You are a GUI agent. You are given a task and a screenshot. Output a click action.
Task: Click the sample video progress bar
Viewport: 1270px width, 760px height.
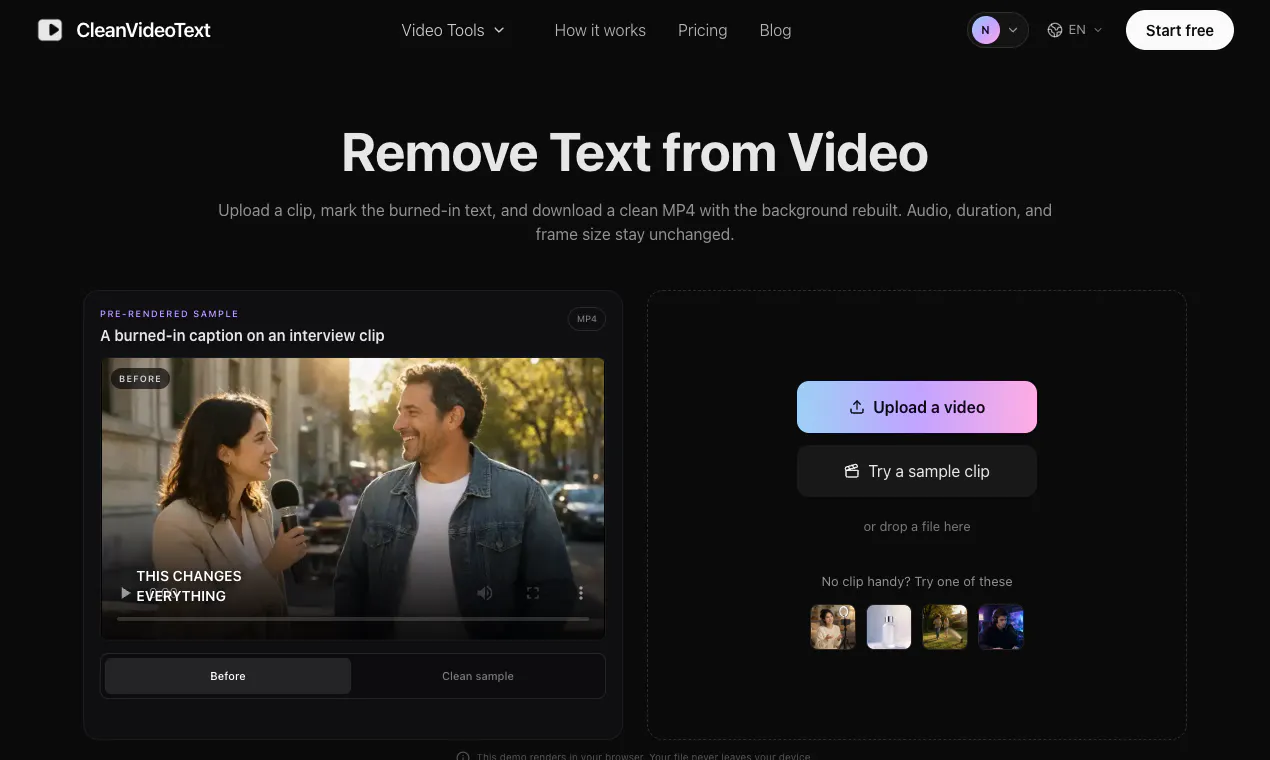tap(353, 619)
